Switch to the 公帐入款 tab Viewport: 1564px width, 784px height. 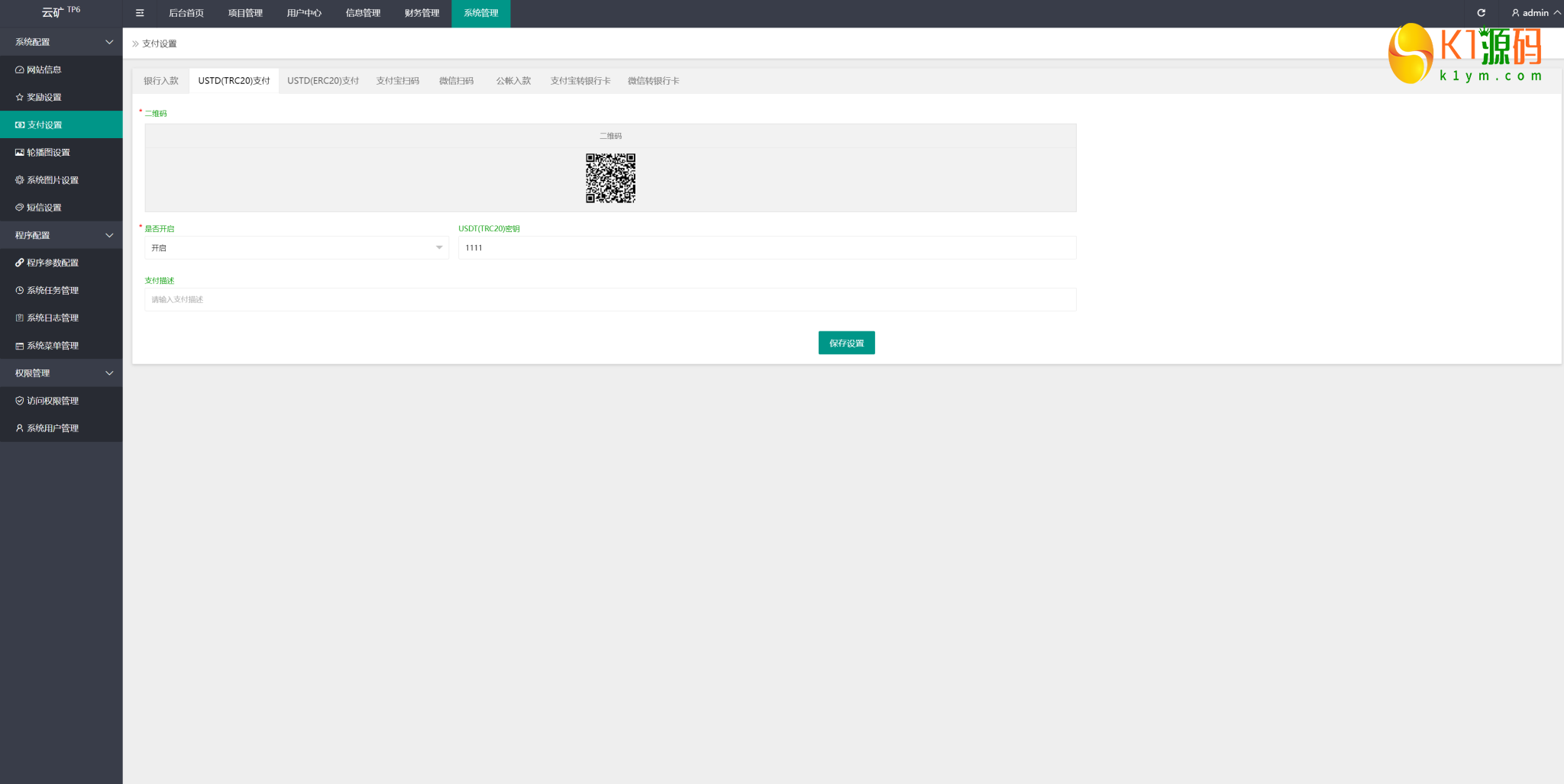[513, 81]
